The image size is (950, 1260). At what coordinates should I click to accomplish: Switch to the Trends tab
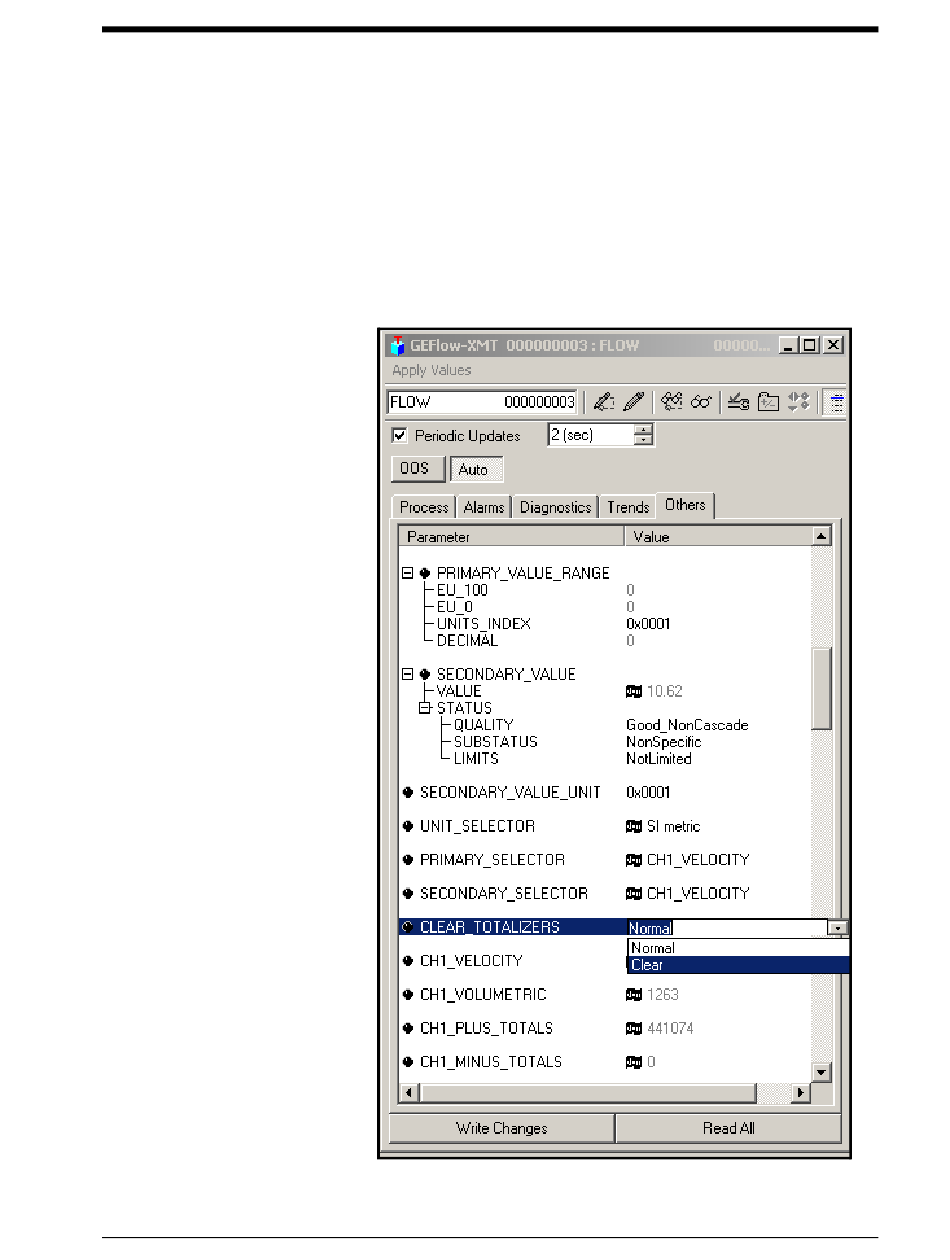[x=628, y=507]
